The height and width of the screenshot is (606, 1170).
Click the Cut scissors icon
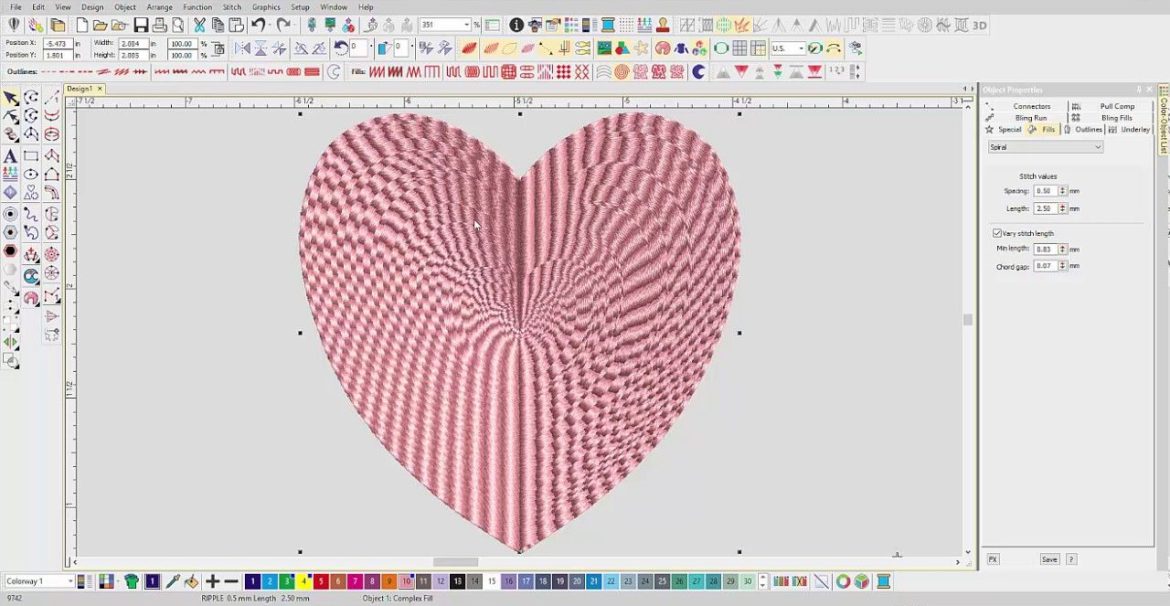[200, 25]
